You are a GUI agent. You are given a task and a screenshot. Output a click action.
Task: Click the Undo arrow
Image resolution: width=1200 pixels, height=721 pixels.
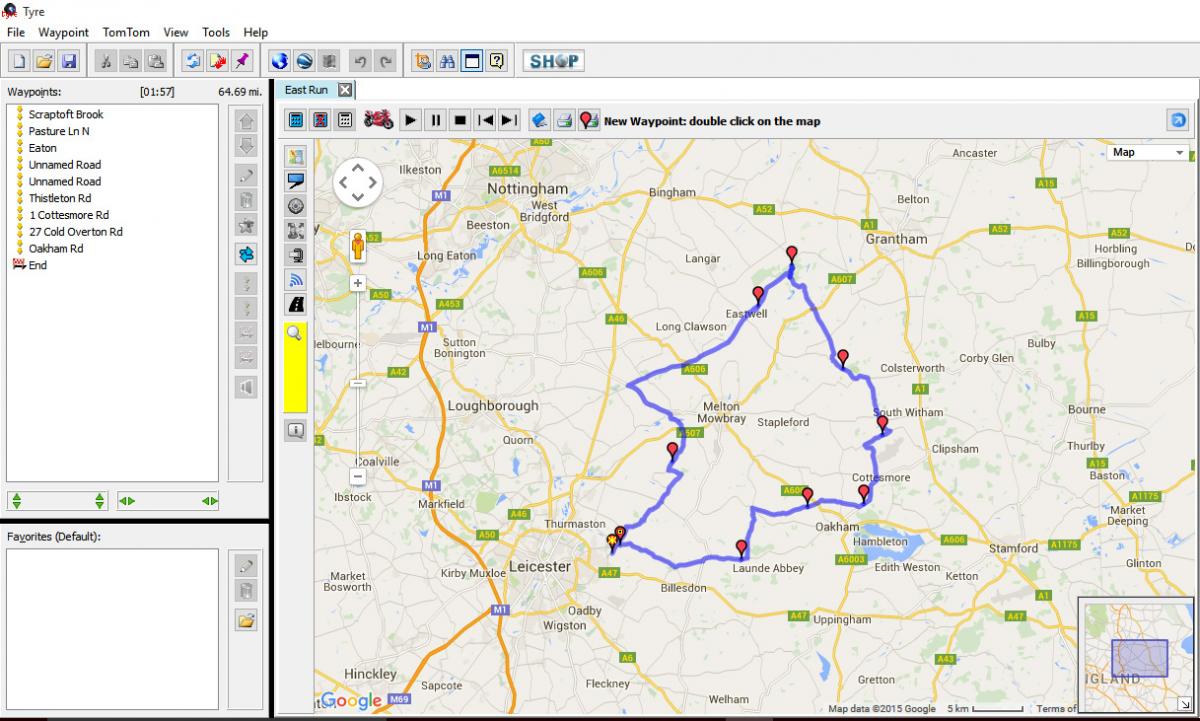tap(361, 62)
